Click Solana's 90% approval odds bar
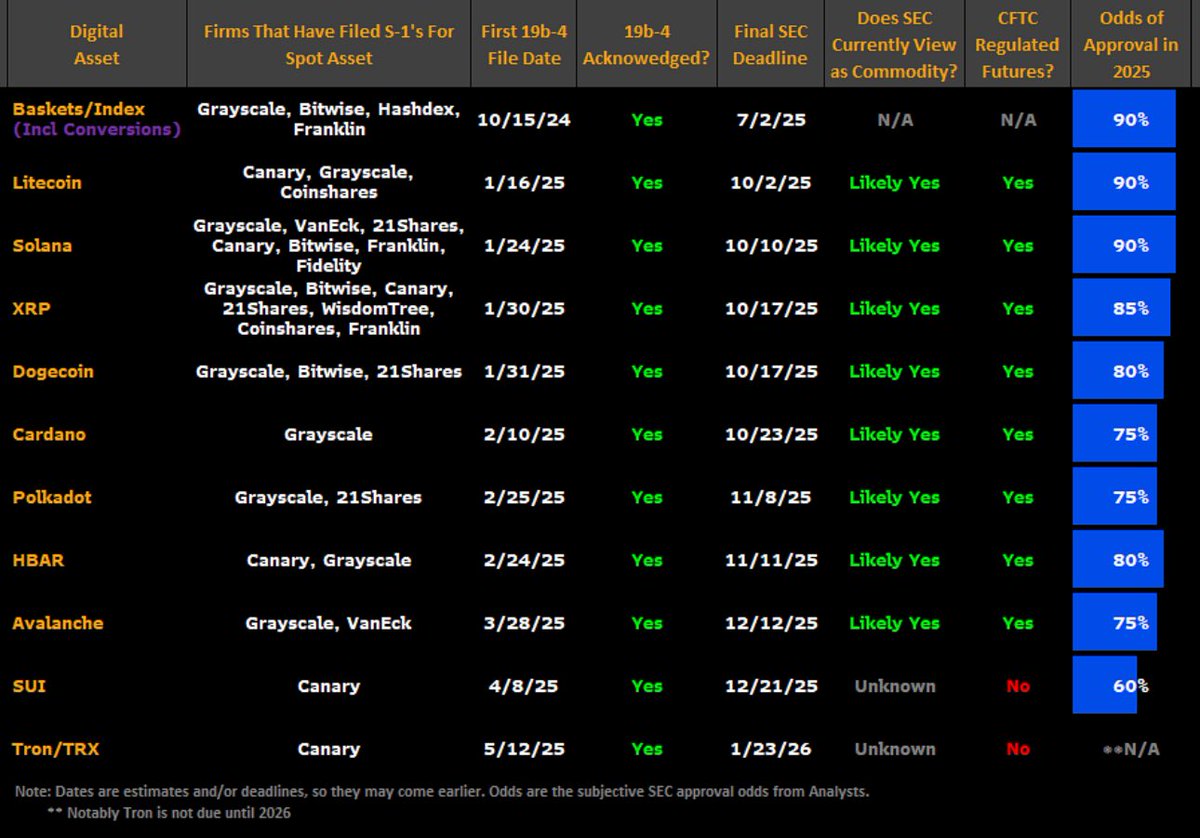Viewport: 1200px width, 838px height. point(1124,245)
